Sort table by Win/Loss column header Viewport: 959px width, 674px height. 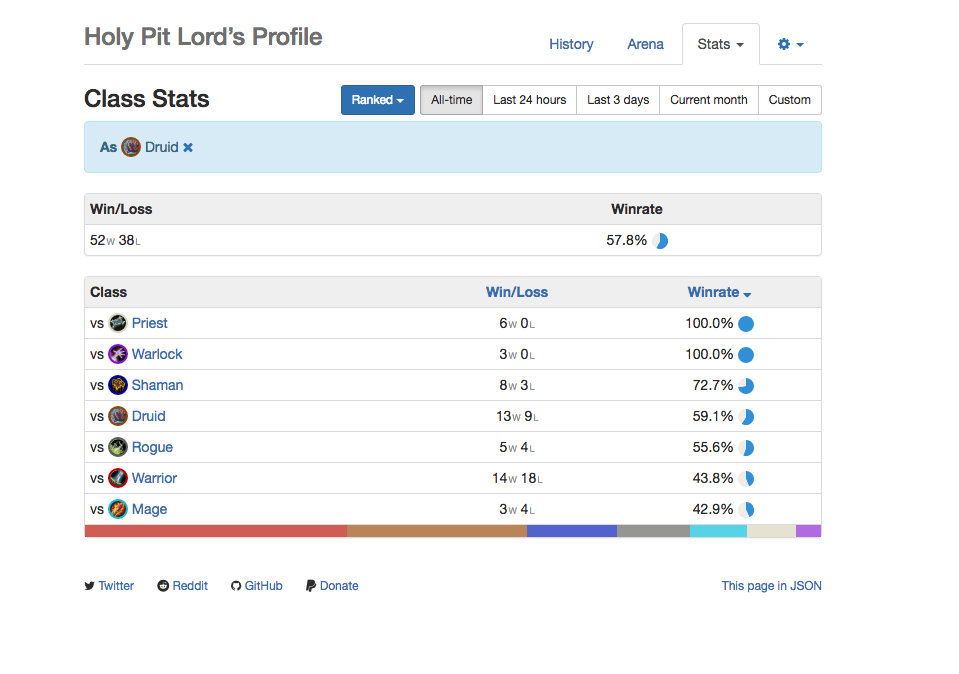coord(516,292)
